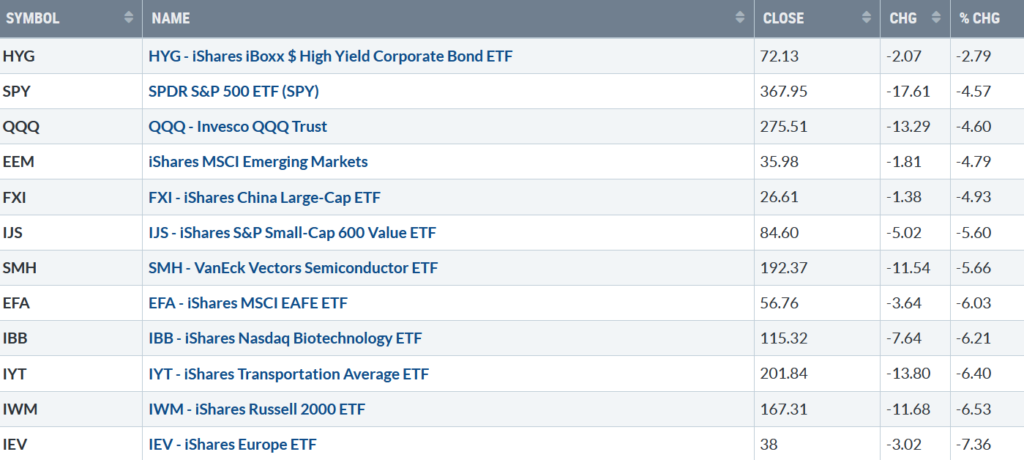Open IEV iShares Europe ETF link
This screenshot has width=1024, height=460.
pyautogui.click(x=232, y=445)
